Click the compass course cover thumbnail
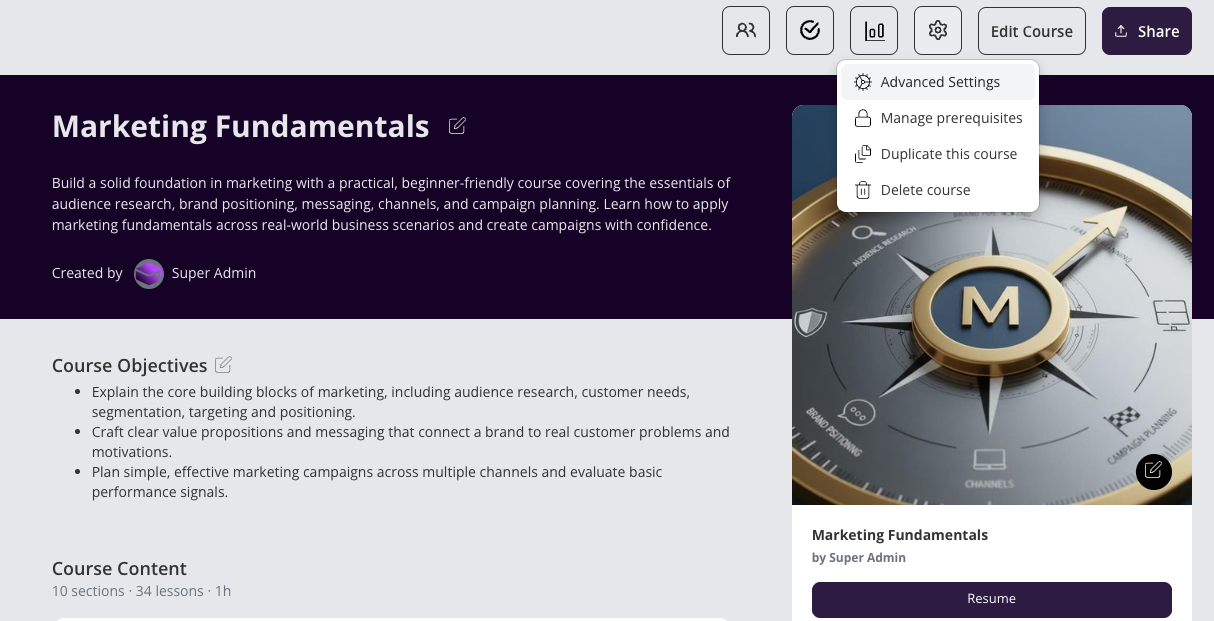The image size is (1214, 621). (x=992, y=305)
